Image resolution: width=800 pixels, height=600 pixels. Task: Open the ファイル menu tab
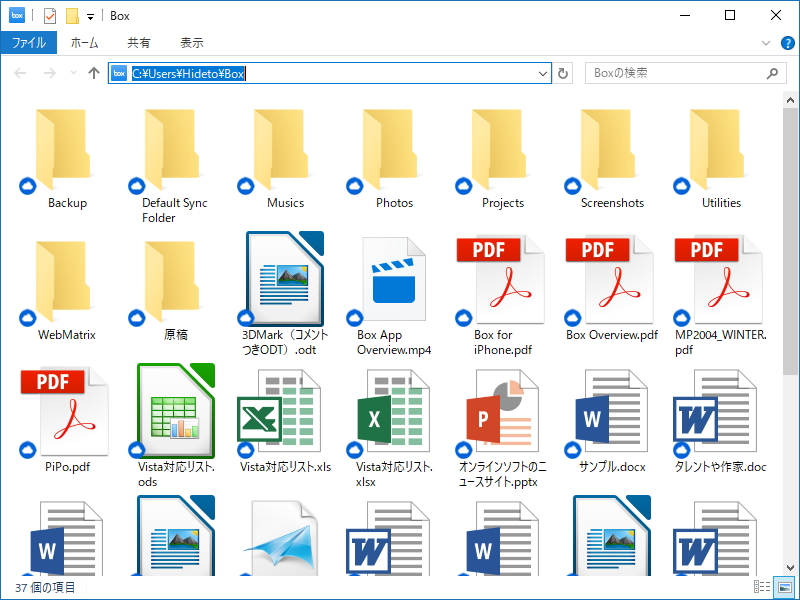(x=29, y=43)
